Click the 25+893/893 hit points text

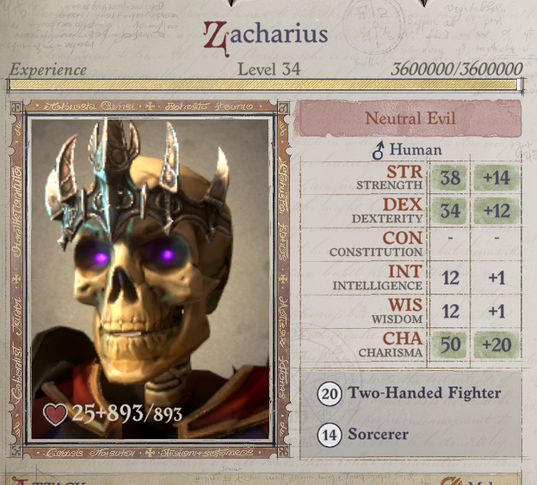click(x=127, y=413)
